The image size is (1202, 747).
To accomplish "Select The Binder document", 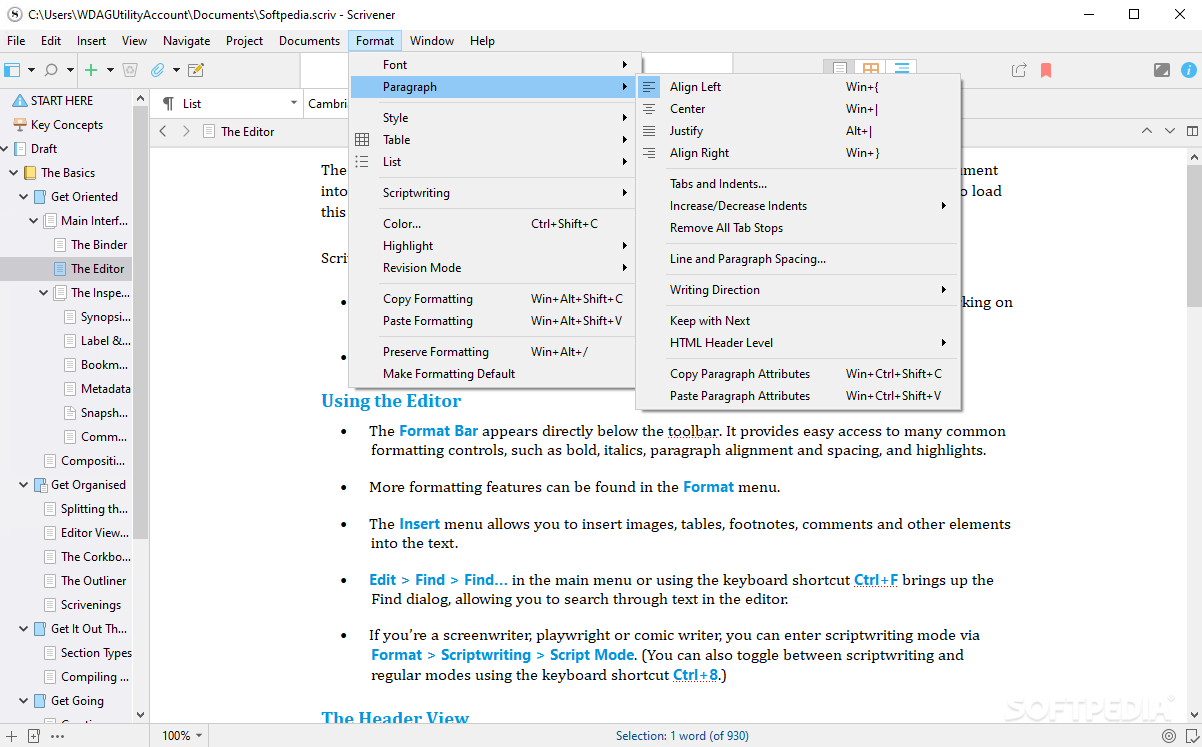I will click(99, 245).
